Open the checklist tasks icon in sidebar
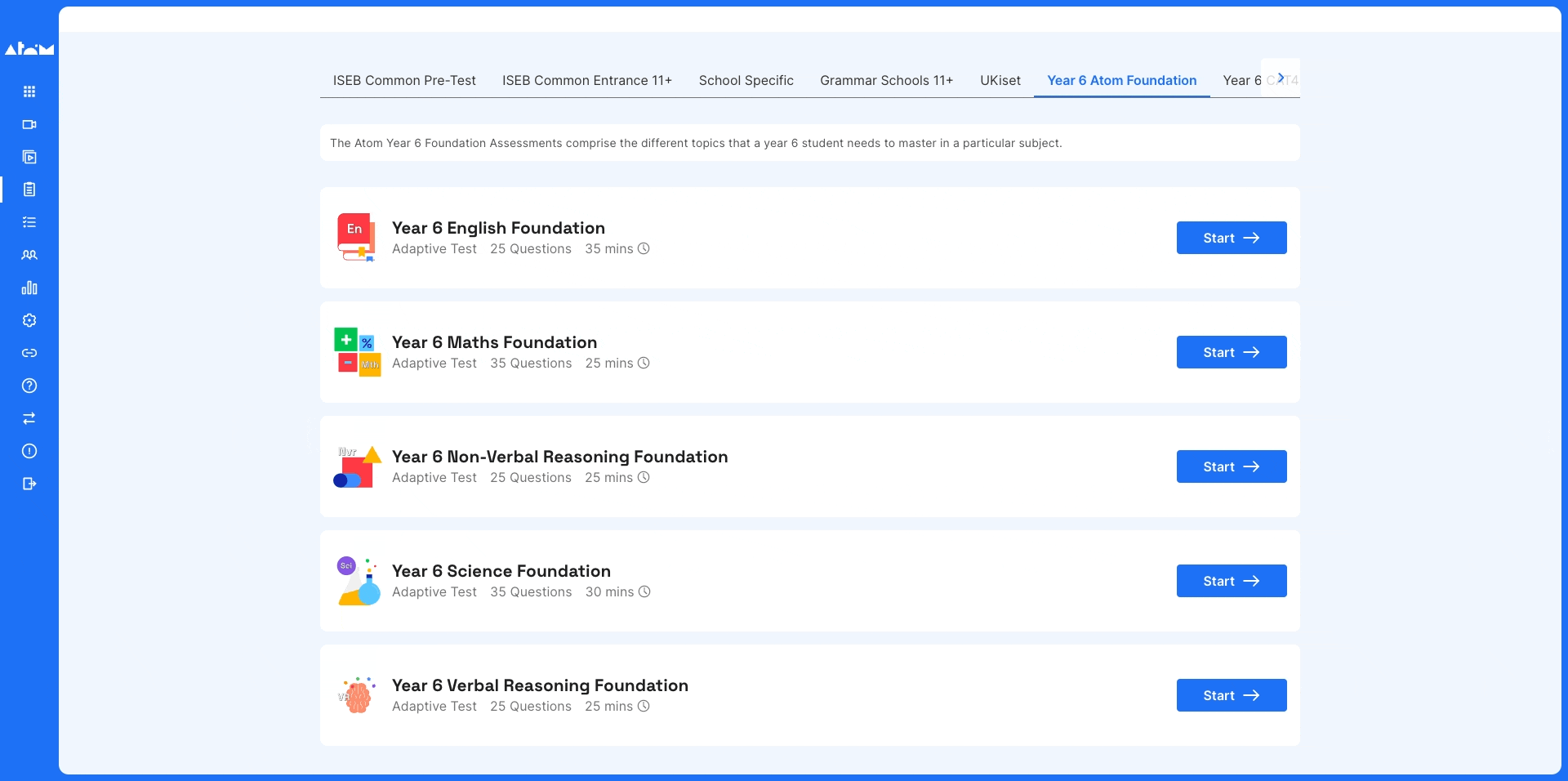This screenshot has height=781, width=1568. coord(29,222)
